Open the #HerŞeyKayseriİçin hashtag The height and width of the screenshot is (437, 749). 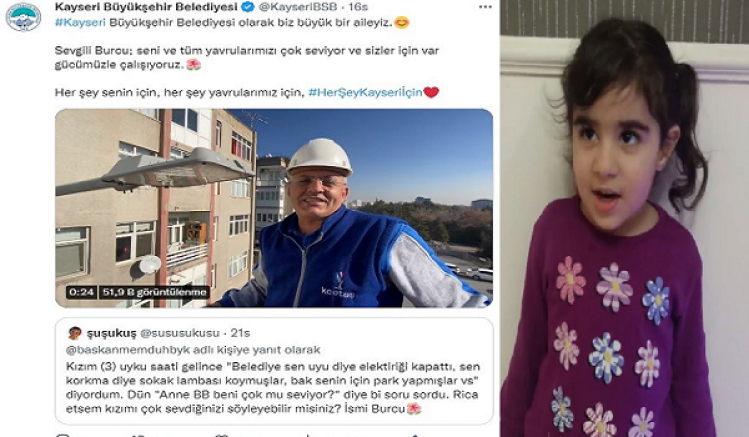[x=365, y=92]
